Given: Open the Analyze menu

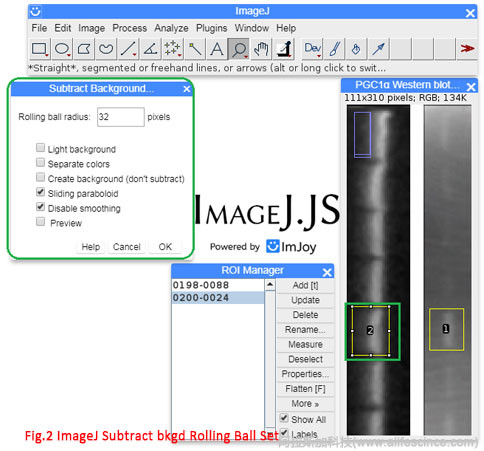Looking at the screenshot, I should (171, 28).
